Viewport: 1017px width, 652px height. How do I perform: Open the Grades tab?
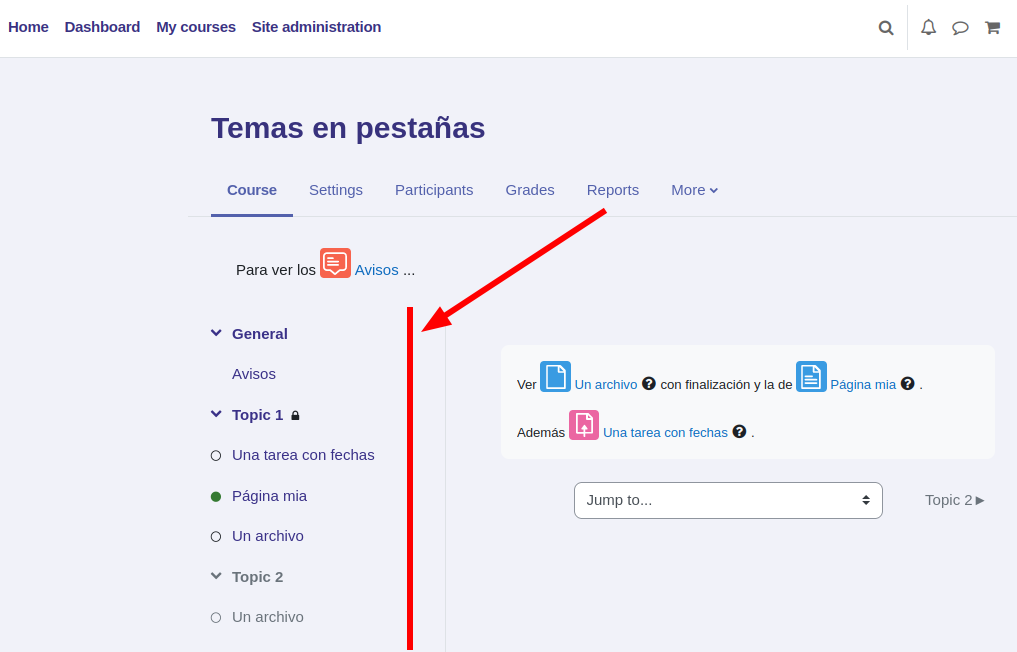pyautogui.click(x=530, y=190)
